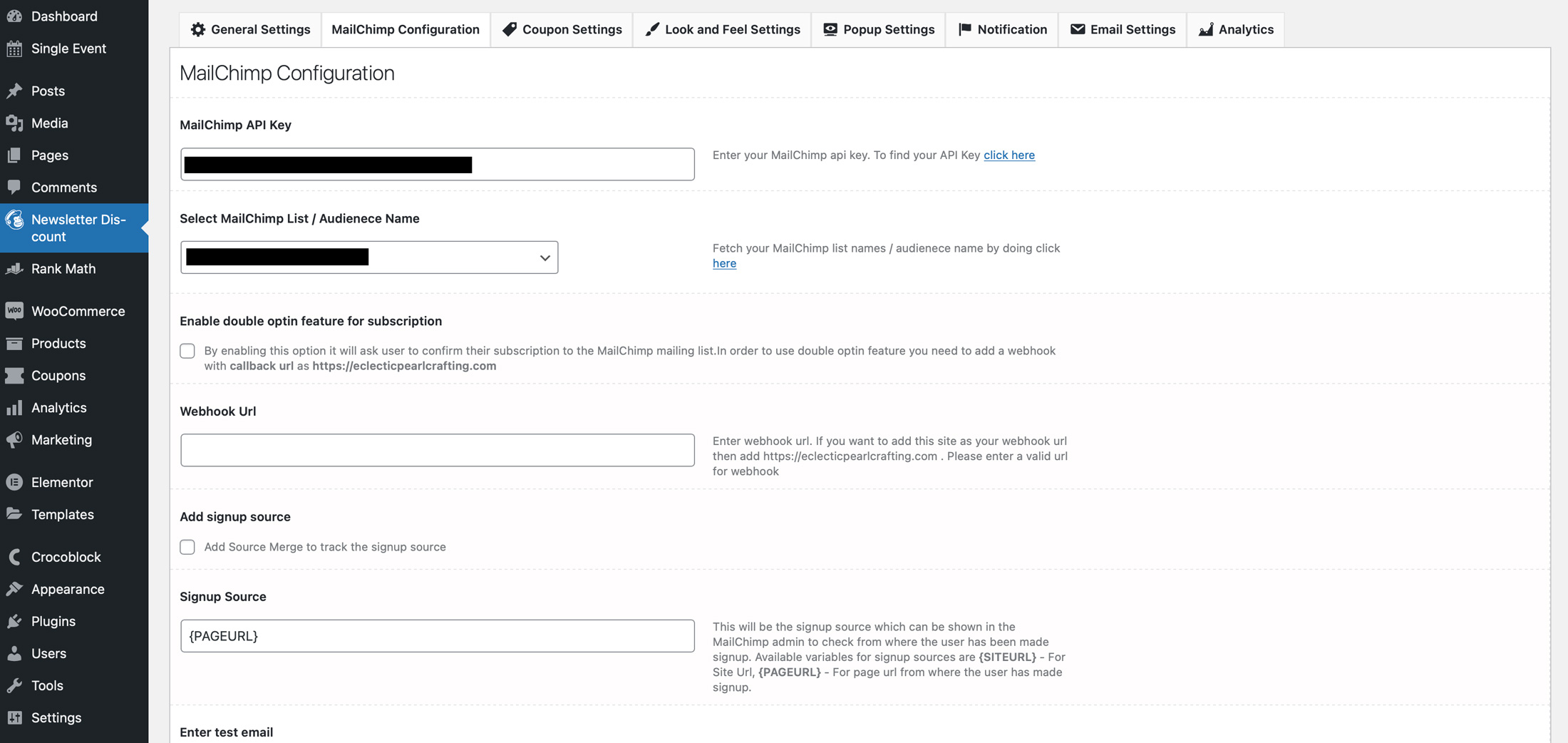The image size is (1568, 743).
Task: Open the top Analytics tab
Action: (1236, 29)
